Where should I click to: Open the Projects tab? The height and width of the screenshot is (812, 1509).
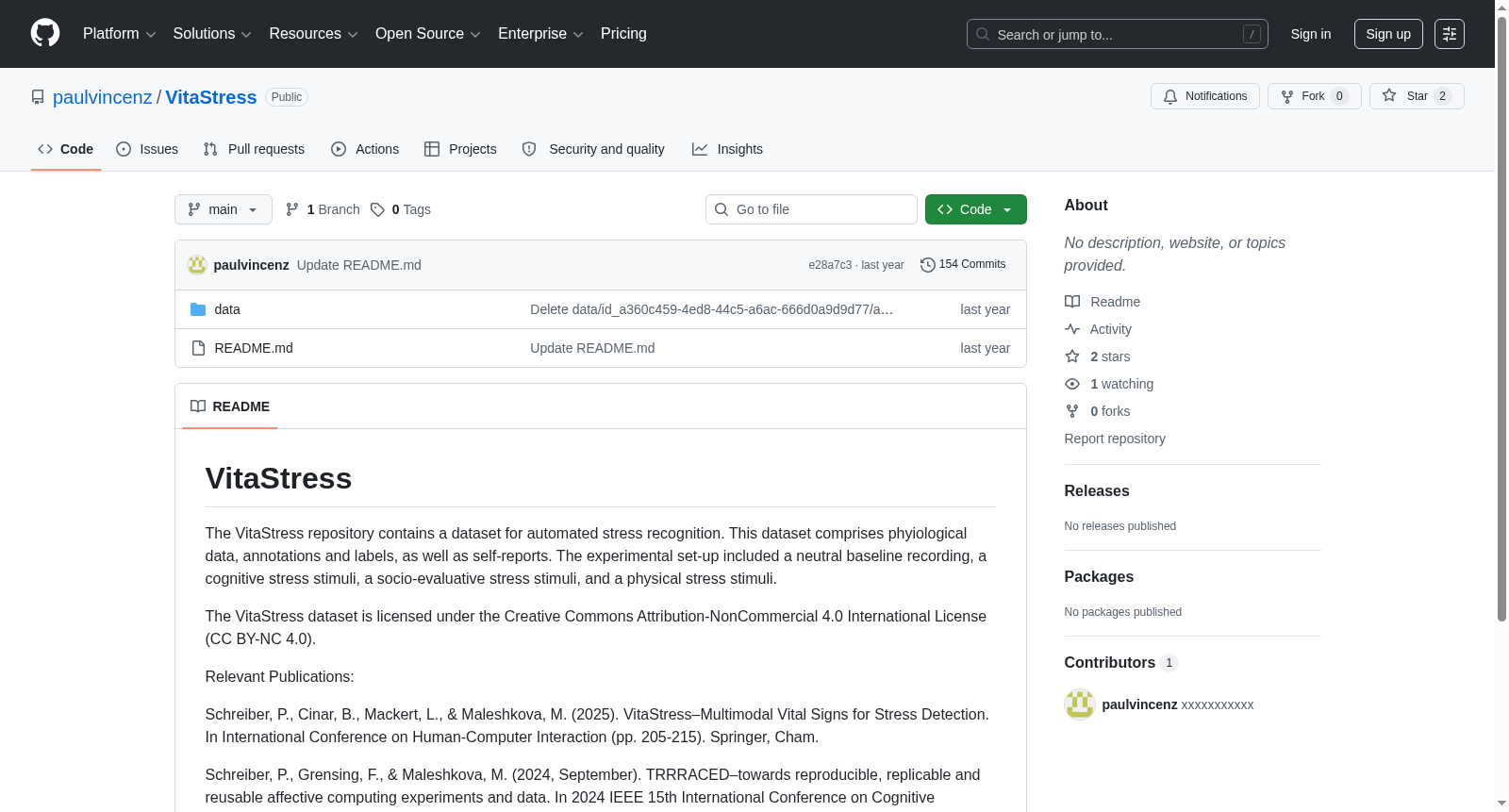(460, 149)
